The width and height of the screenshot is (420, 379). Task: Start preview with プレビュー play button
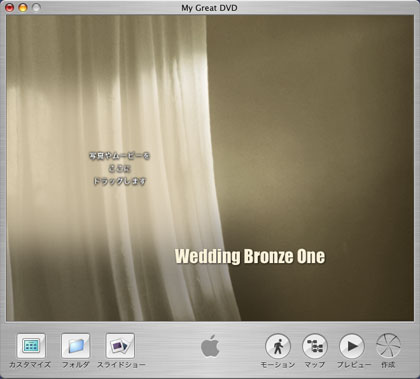pos(352,346)
